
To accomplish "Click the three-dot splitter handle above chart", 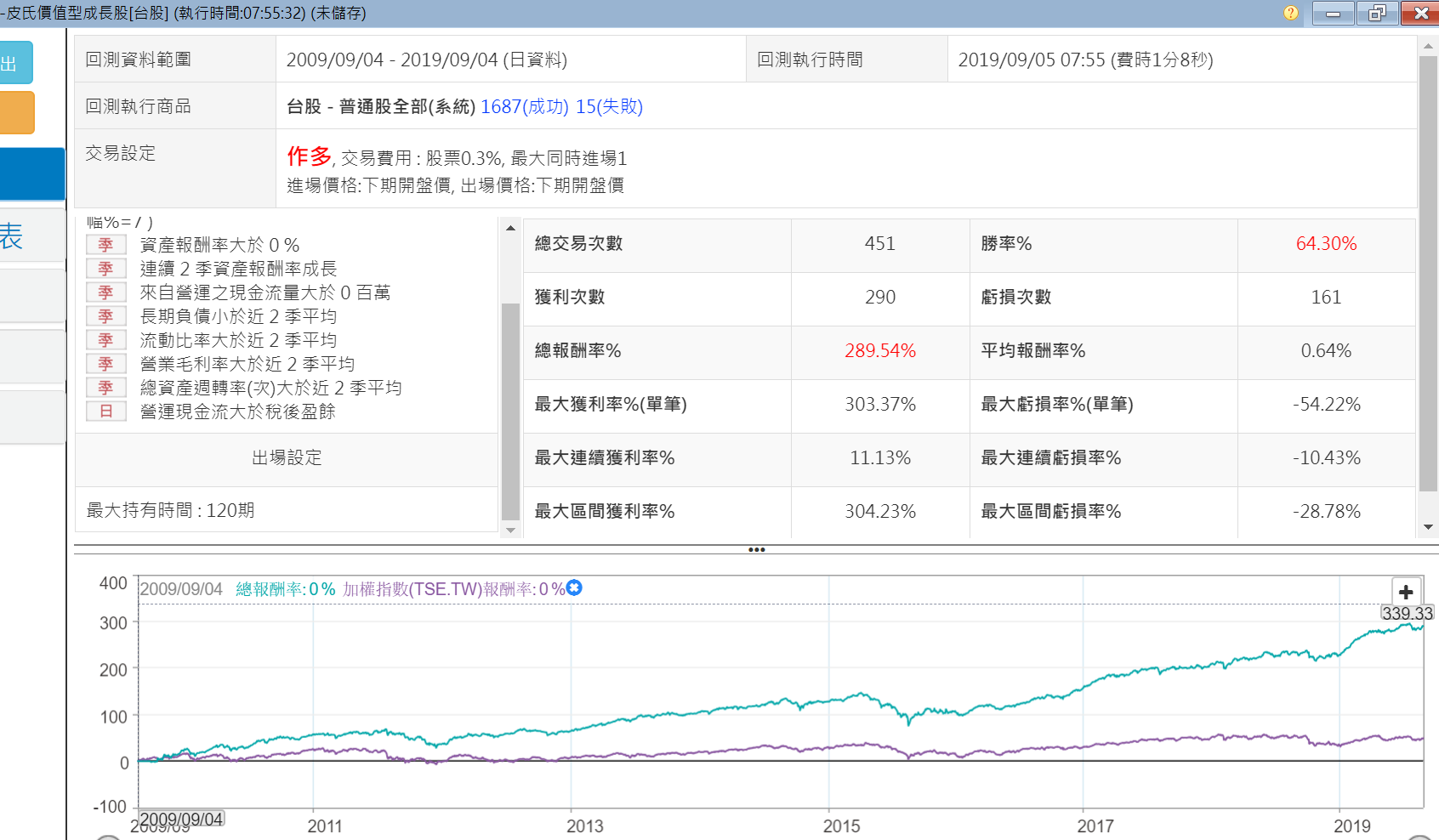I will 756,550.
